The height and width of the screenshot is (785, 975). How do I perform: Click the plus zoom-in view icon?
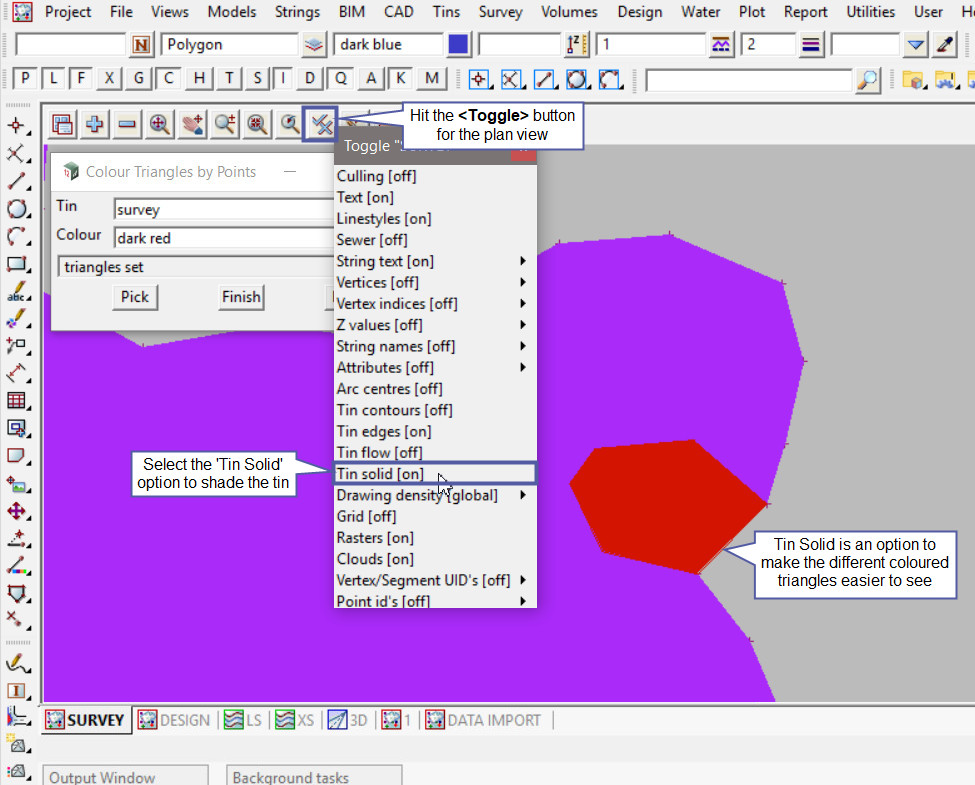click(95, 124)
